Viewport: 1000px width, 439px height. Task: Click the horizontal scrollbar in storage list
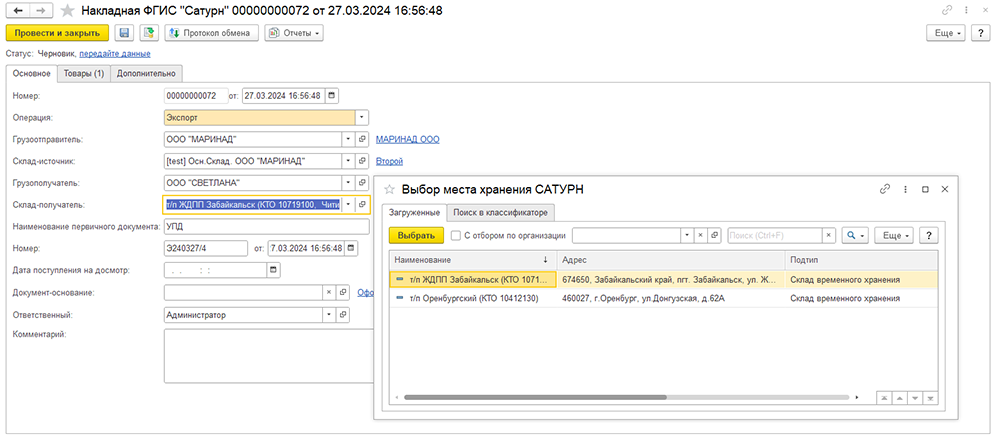click(x=534, y=397)
